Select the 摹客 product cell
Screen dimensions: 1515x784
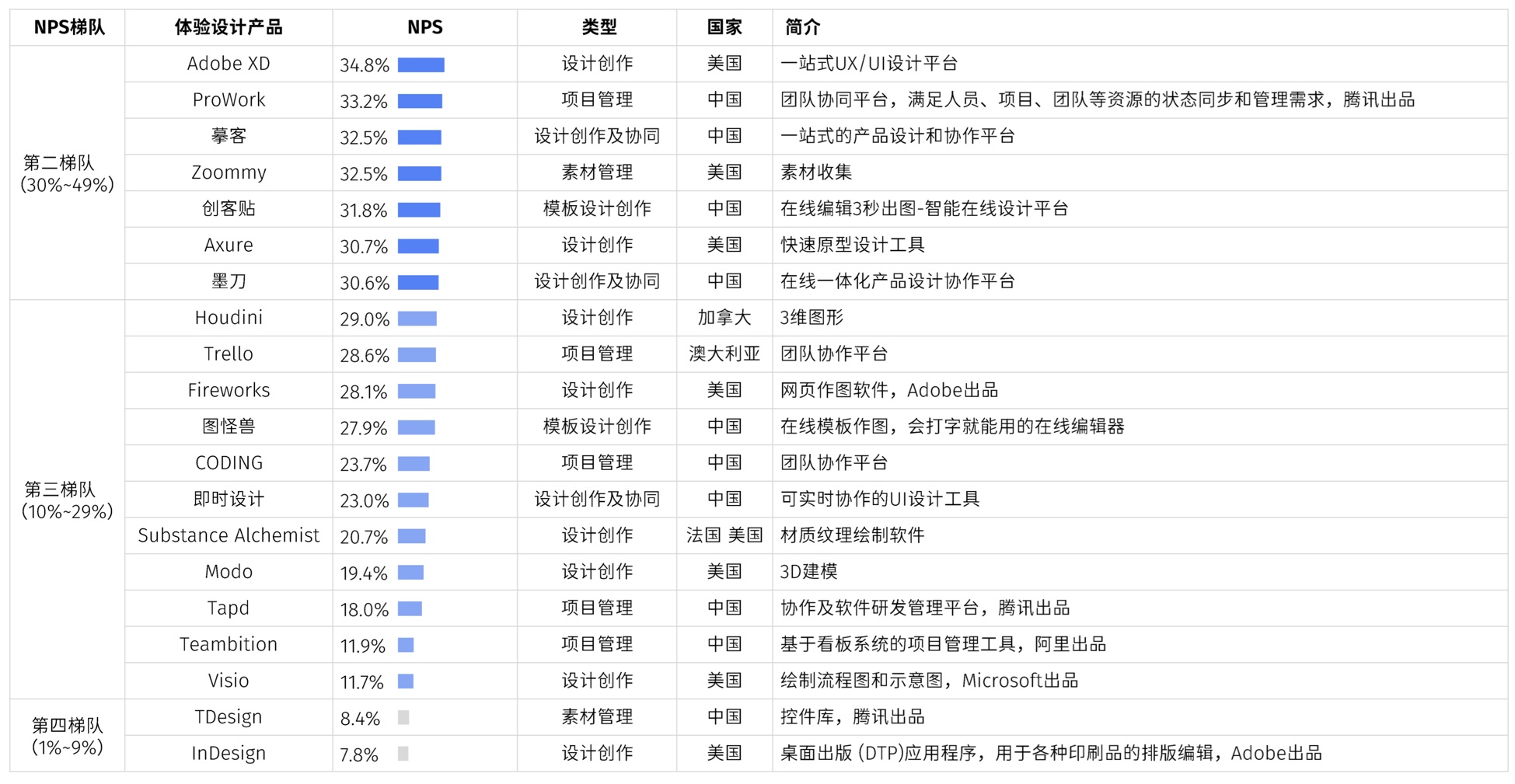(229, 136)
